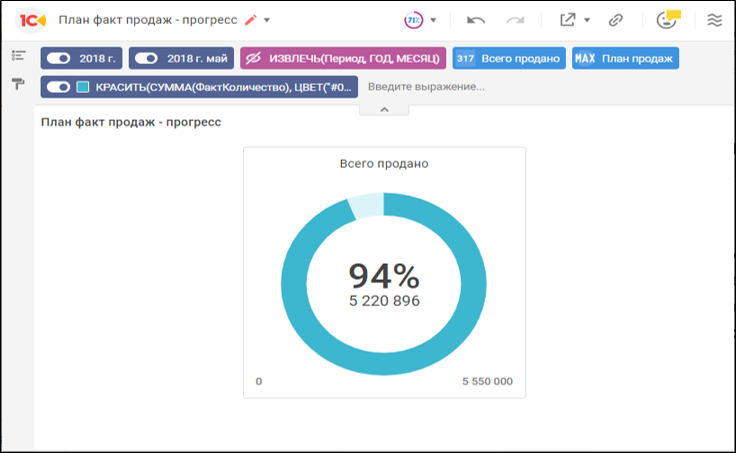Click the report title План факт продаж in header
736x453 pixels.
[x=148, y=20]
